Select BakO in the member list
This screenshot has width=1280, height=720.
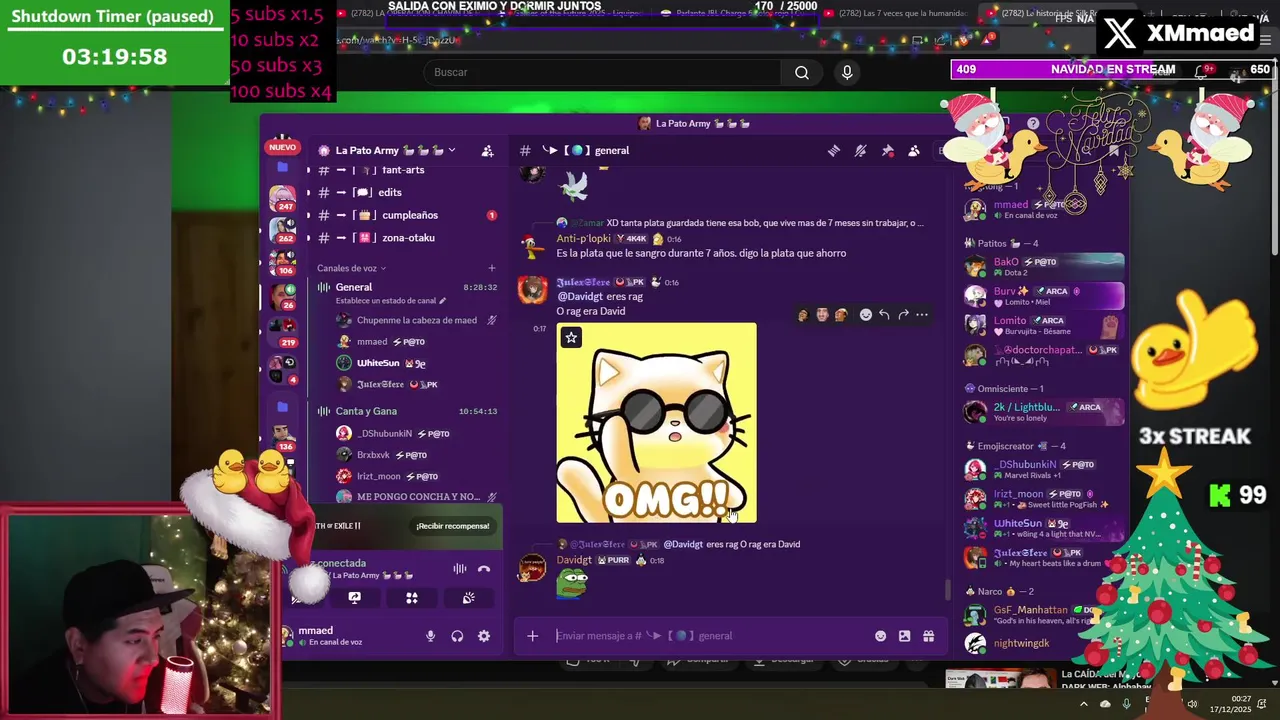click(x=1043, y=266)
